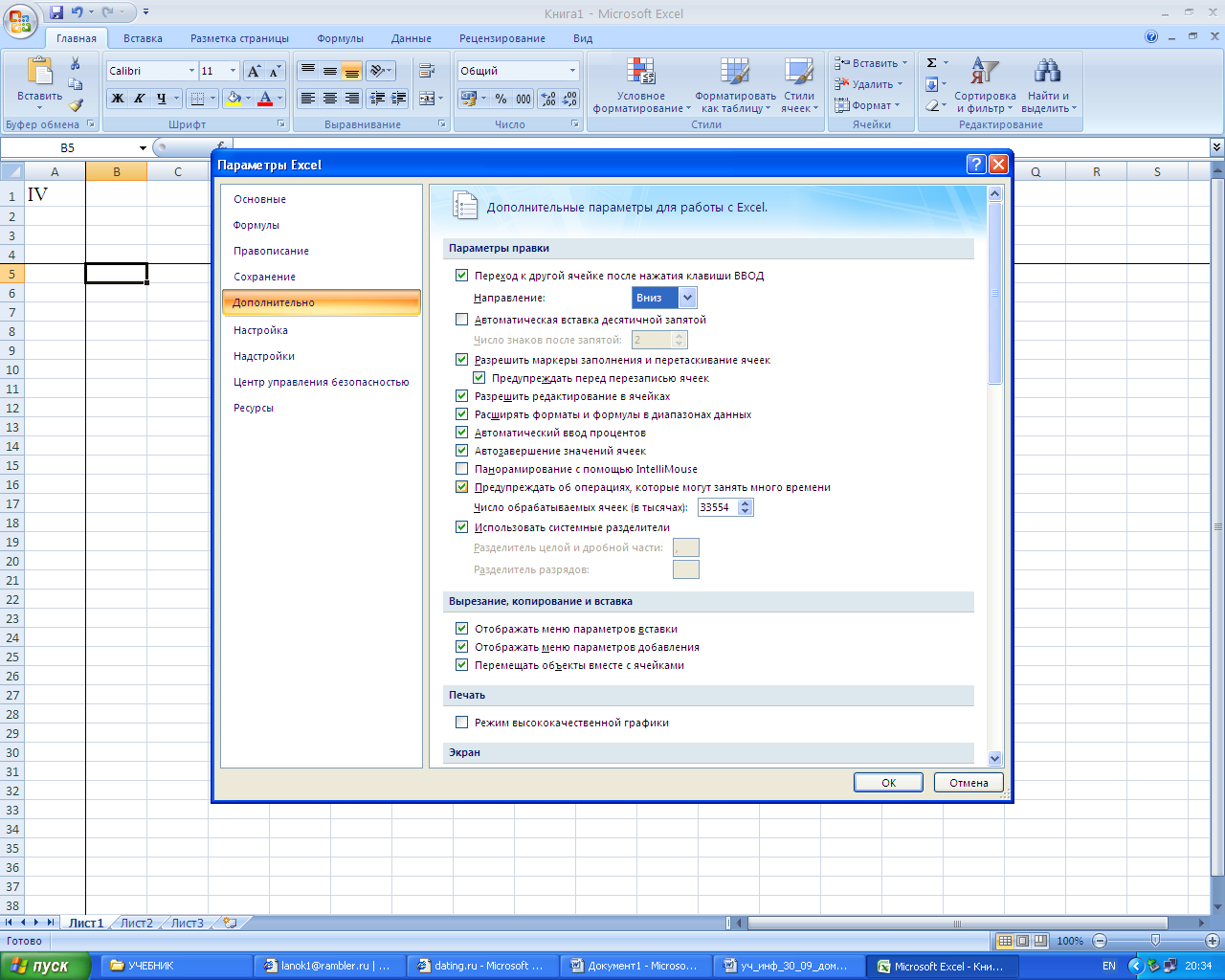Enable 'Автоматическая вставка десятичной запятой' checkbox
Screen dimensions: 1225x980
pyautogui.click(x=461, y=320)
